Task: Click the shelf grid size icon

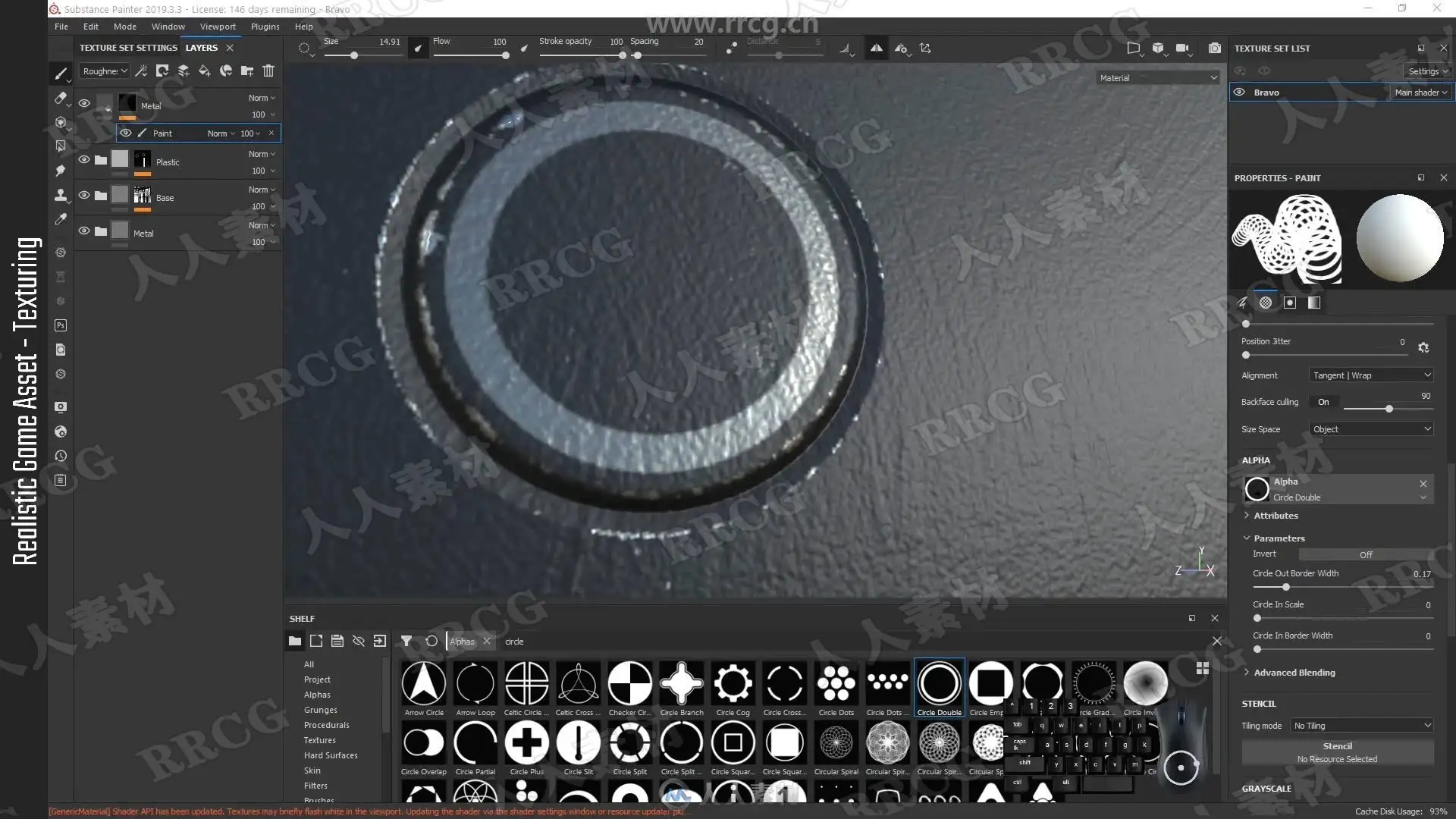Action: [x=1203, y=668]
